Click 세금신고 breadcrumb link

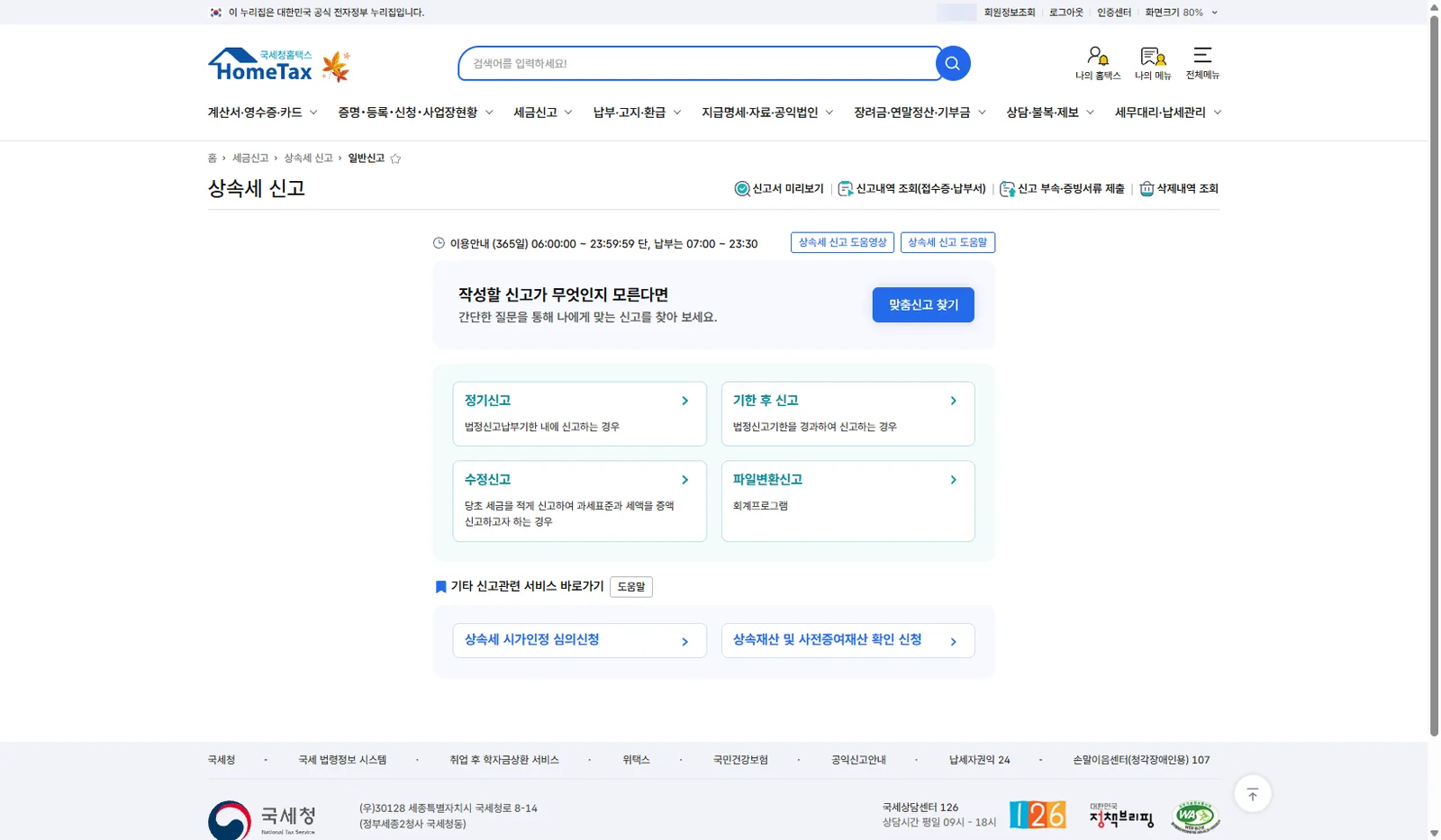click(x=250, y=158)
